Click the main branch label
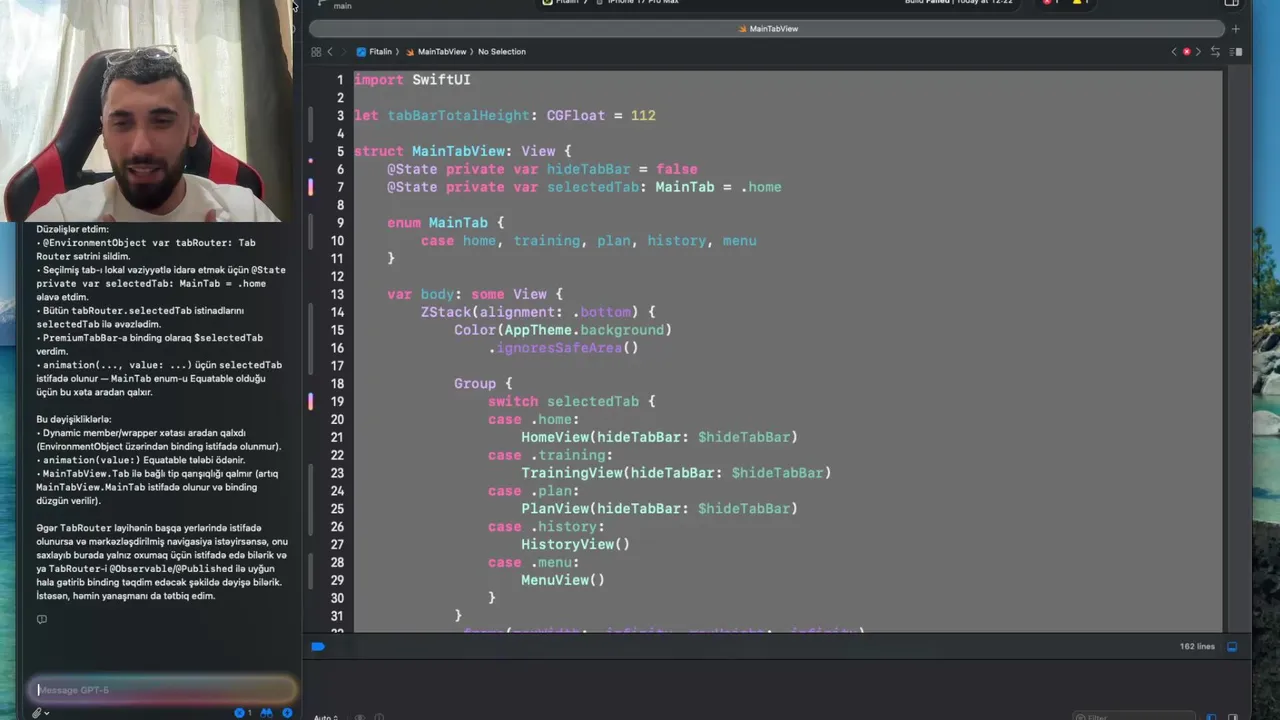This screenshot has height=720, width=1280. click(342, 6)
